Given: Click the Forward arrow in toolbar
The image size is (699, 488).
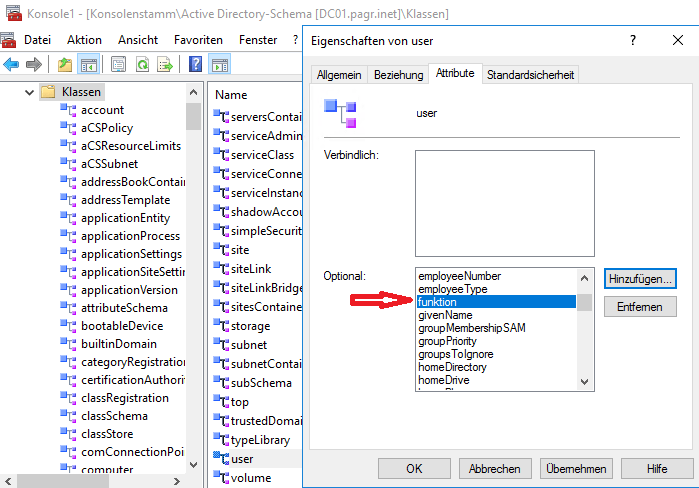Looking at the screenshot, I should (34, 64).
